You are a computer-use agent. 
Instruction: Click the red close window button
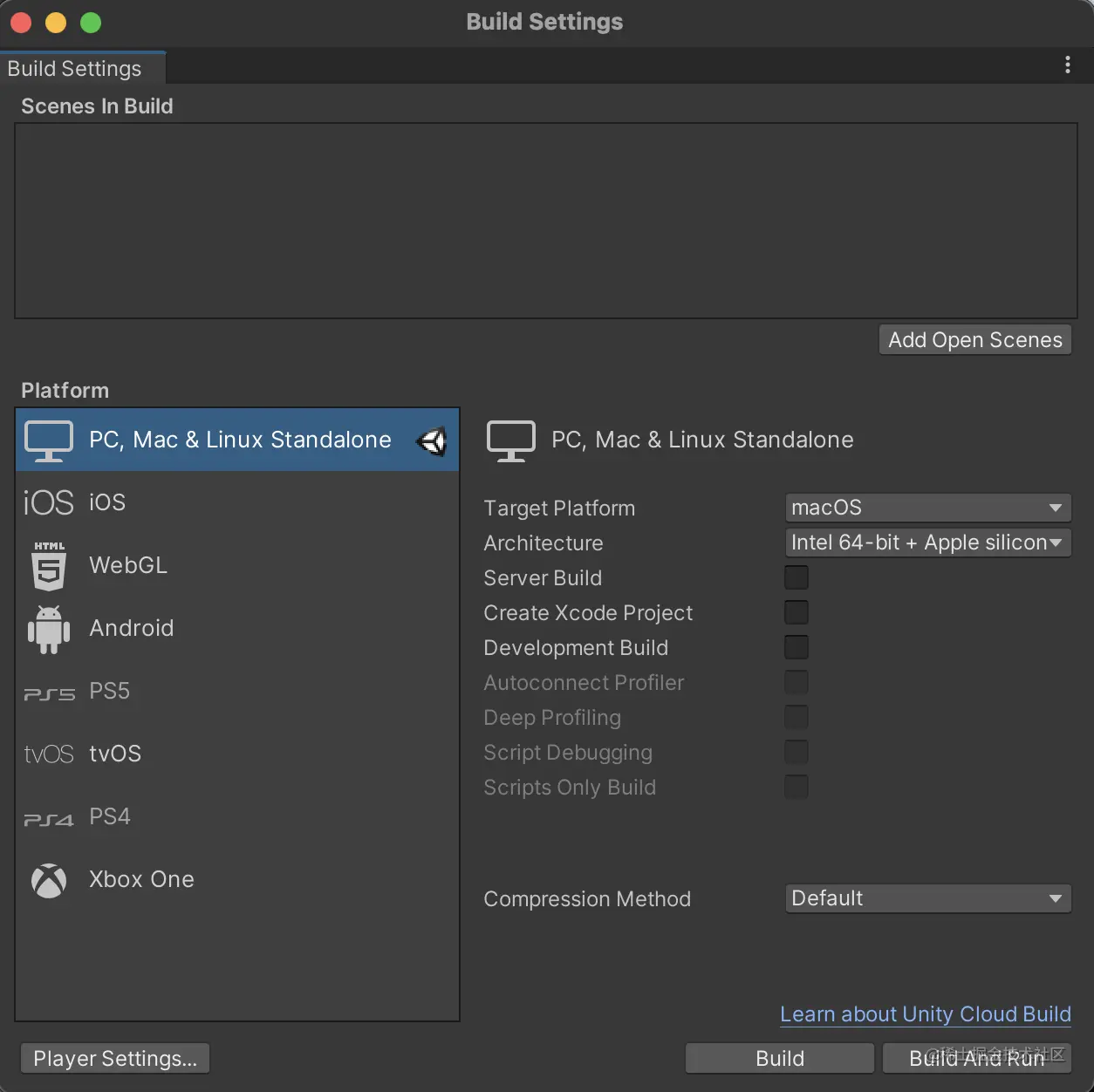(21, 23)
